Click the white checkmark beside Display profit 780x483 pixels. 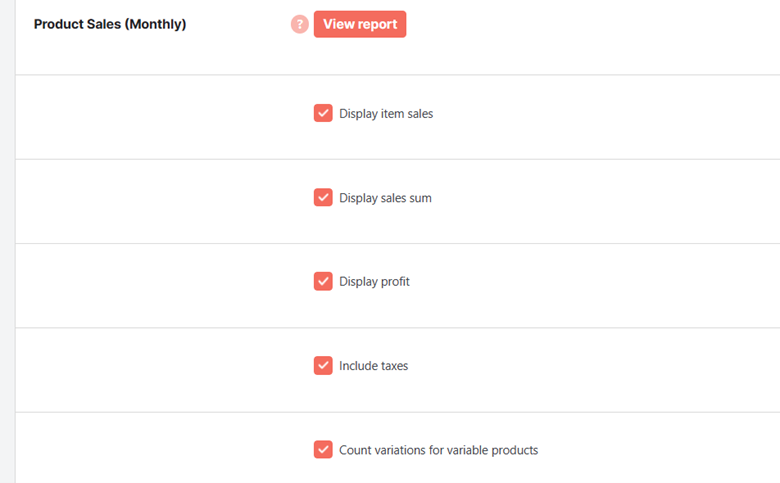pyautogui.click(x=323, y=281)
